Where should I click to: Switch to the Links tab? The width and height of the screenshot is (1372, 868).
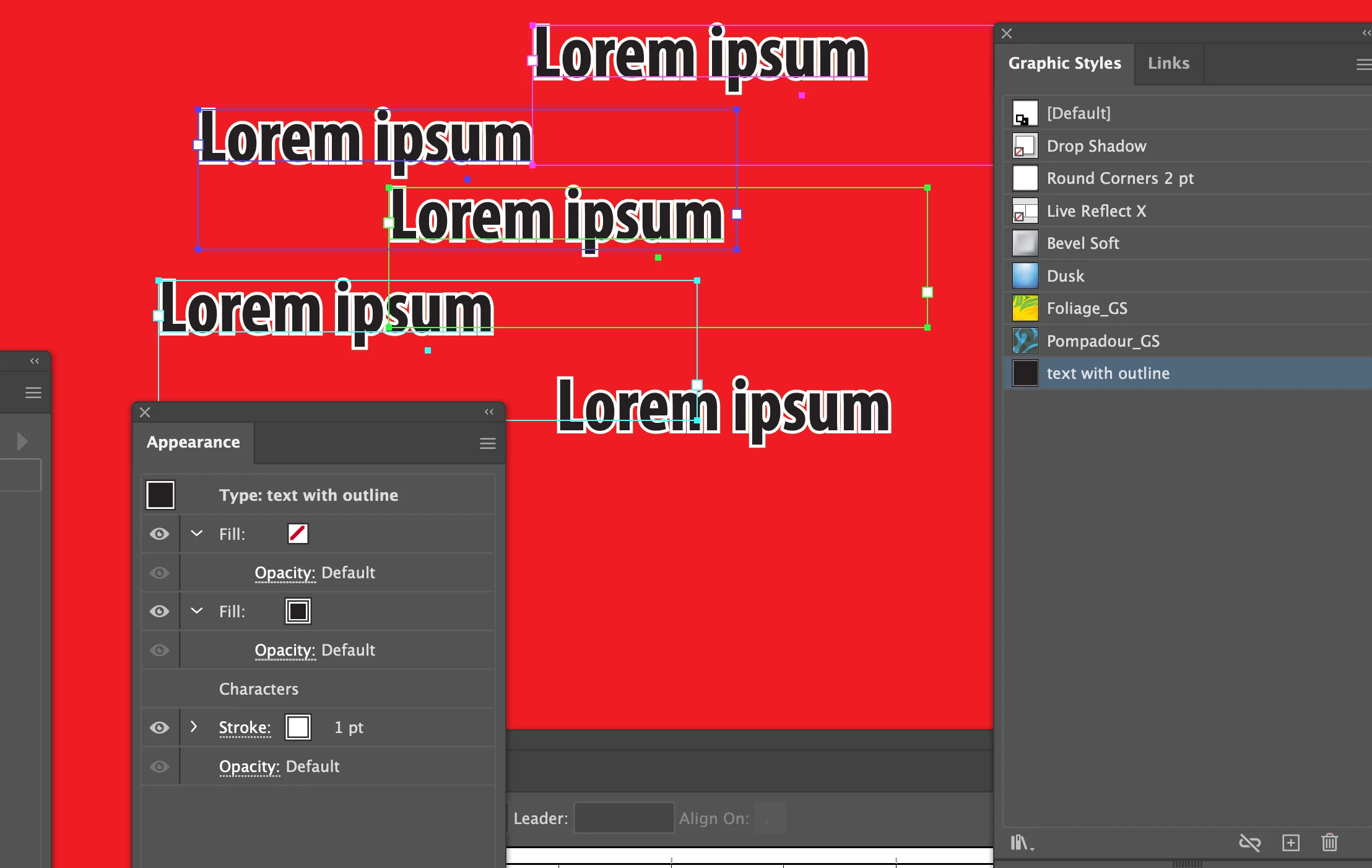[1168, 63]
